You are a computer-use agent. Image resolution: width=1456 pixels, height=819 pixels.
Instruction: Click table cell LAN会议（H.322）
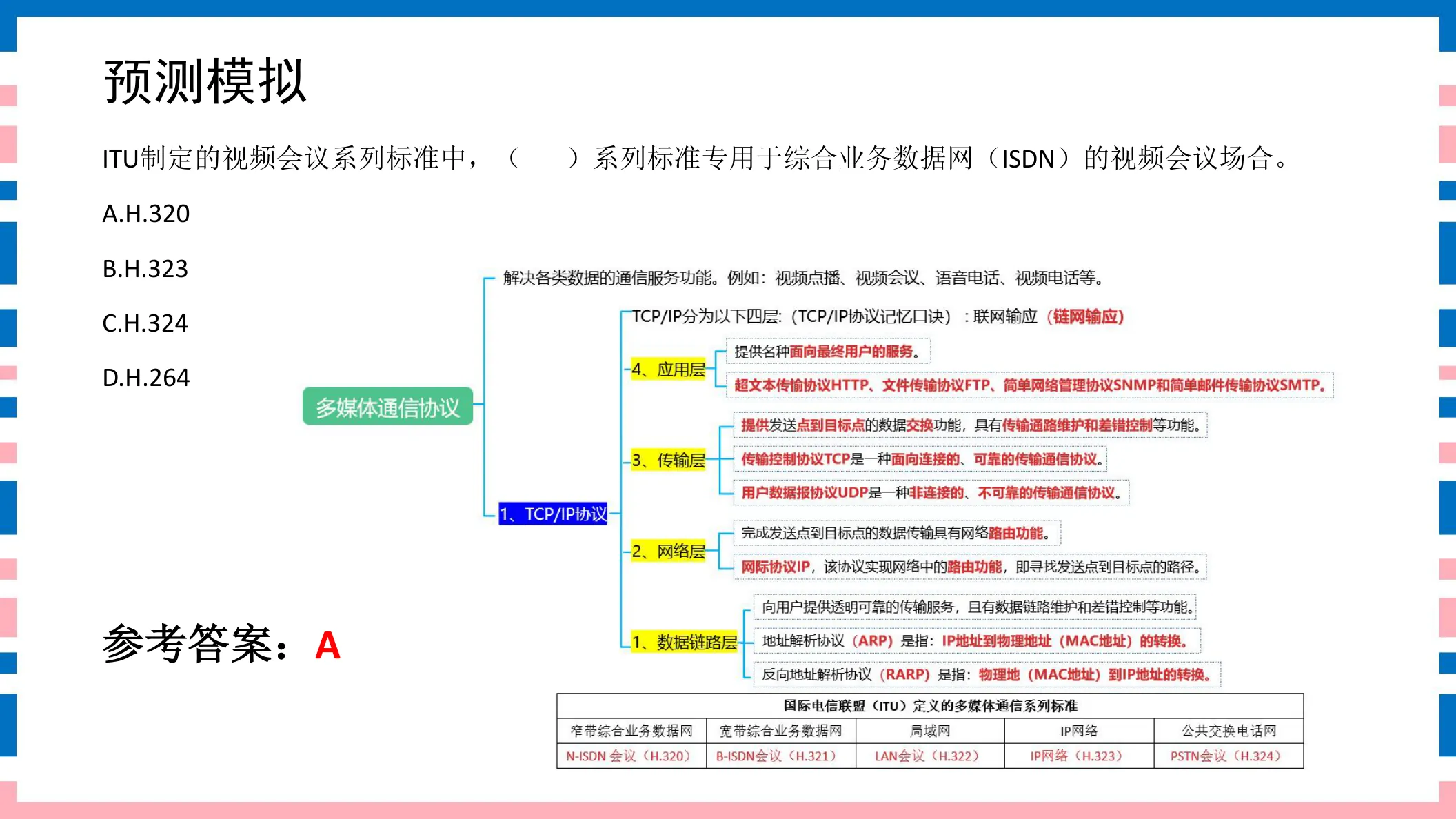tap(930, 756)
